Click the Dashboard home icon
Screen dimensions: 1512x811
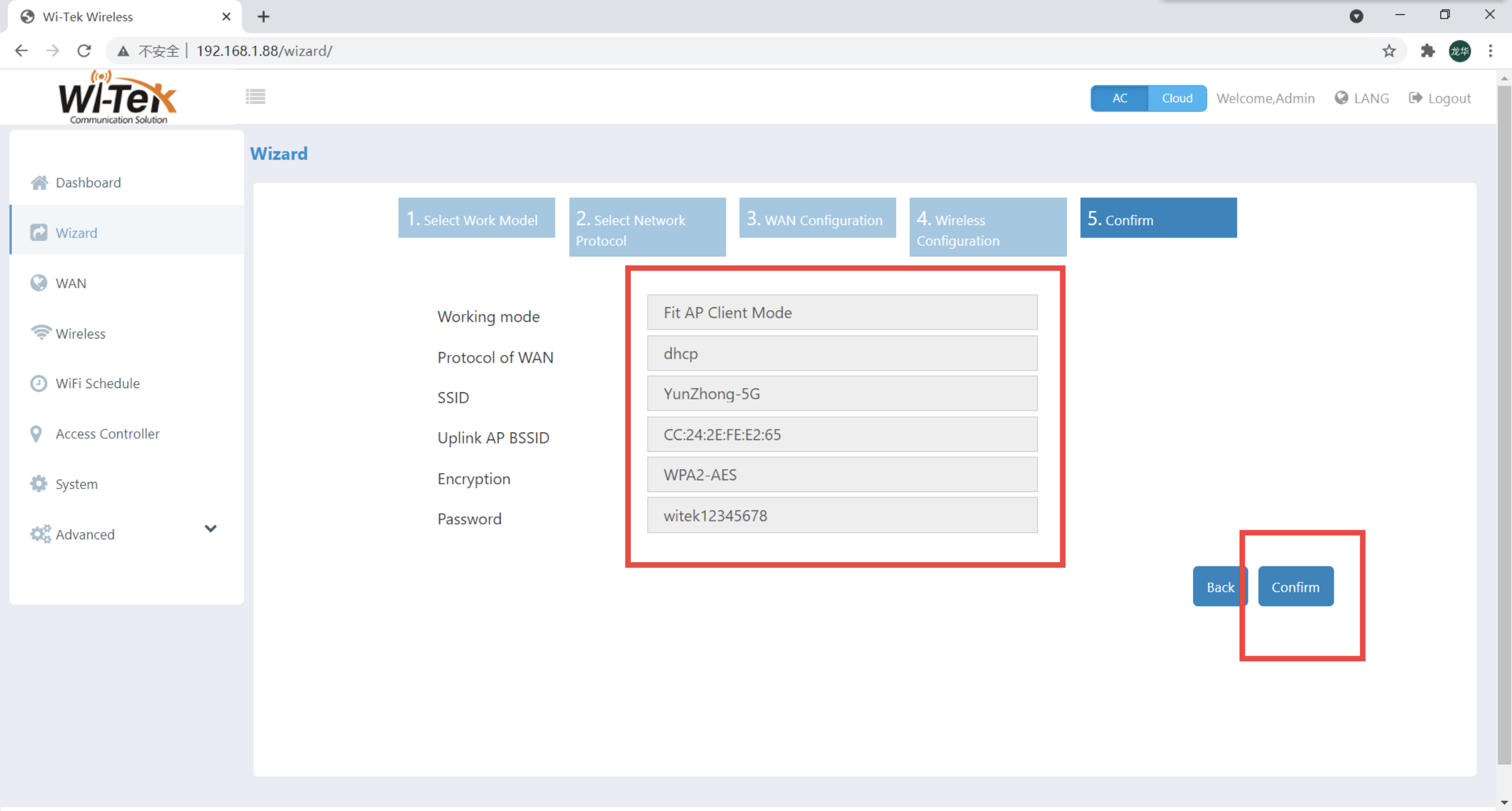pyautogui.click(x=39, y=183)
